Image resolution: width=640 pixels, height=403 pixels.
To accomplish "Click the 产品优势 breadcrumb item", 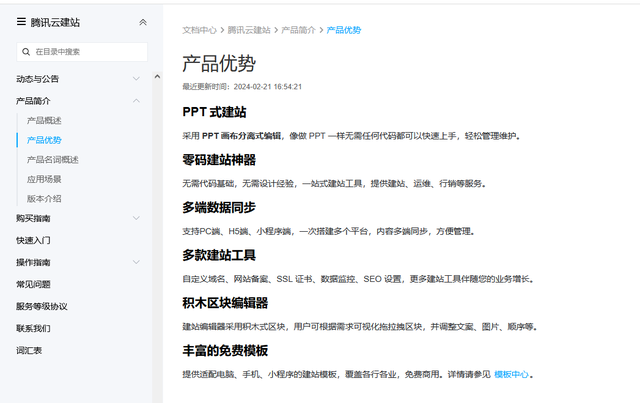I will tap(344, 30).
